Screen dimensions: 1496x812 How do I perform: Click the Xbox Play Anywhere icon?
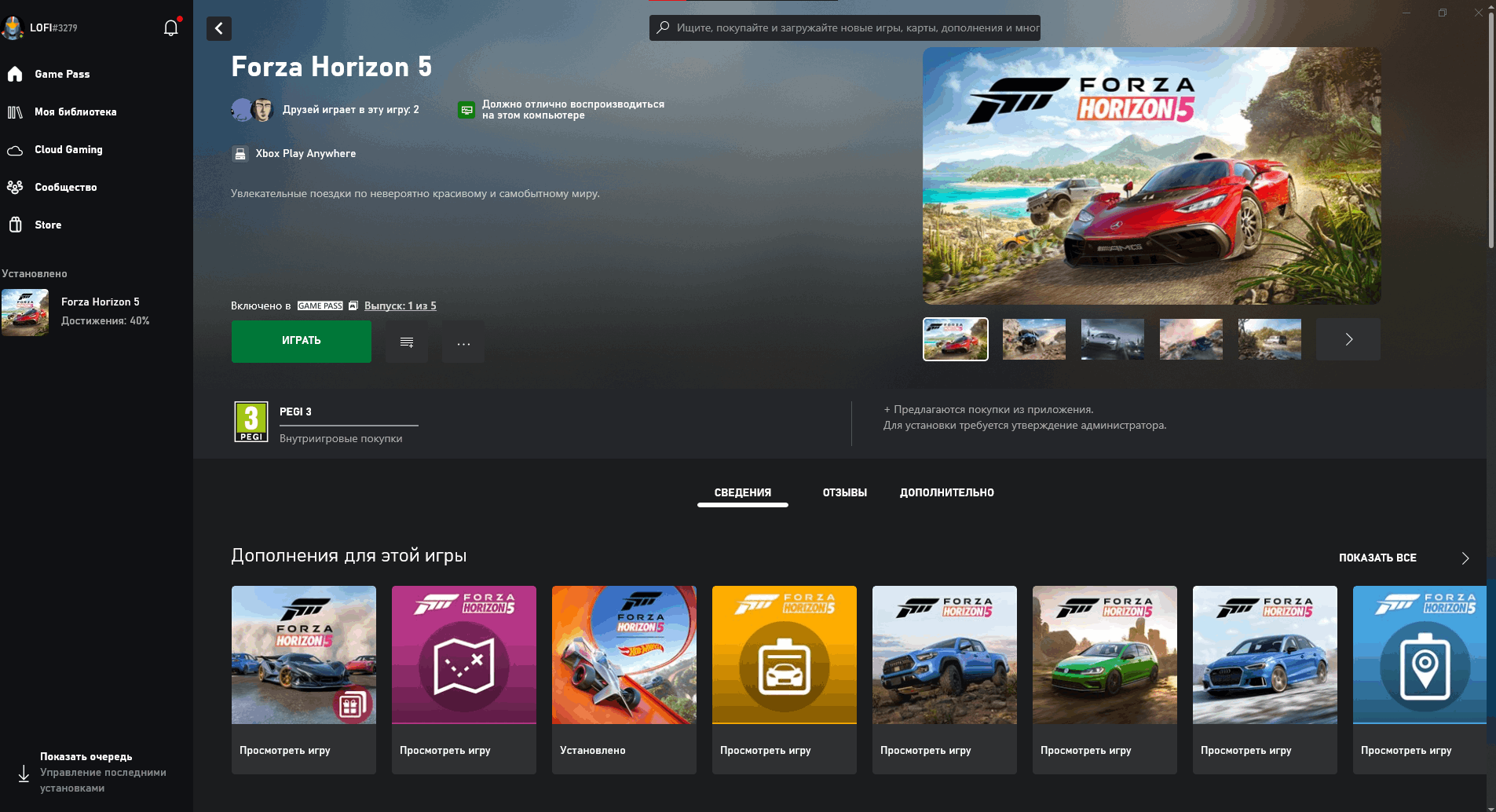coord(240,154)
